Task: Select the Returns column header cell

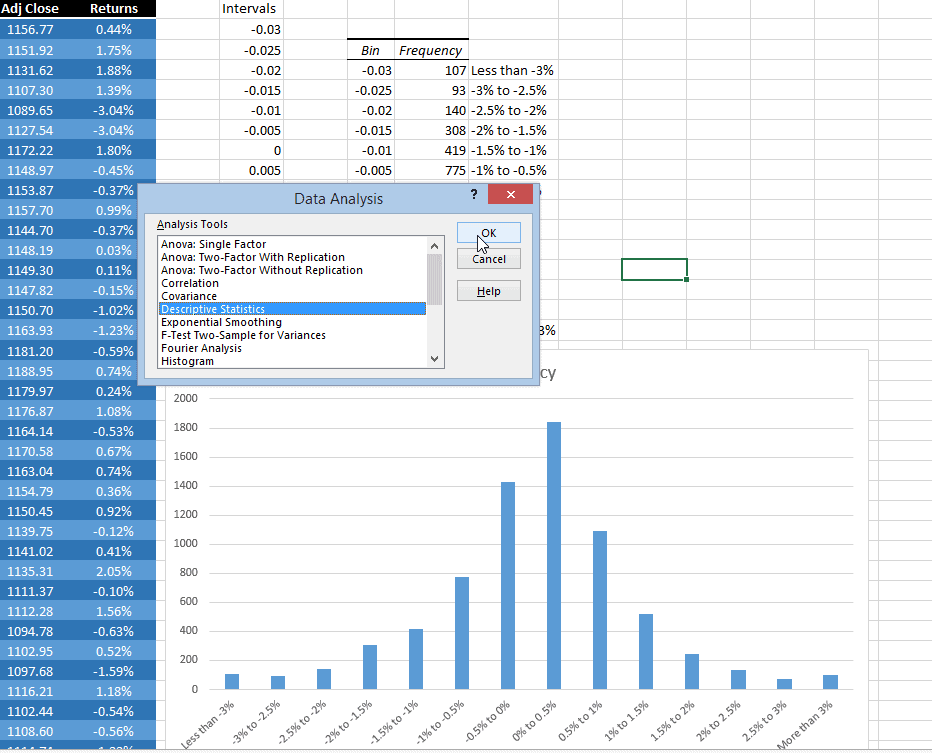Action: click(x=113, y=9)
